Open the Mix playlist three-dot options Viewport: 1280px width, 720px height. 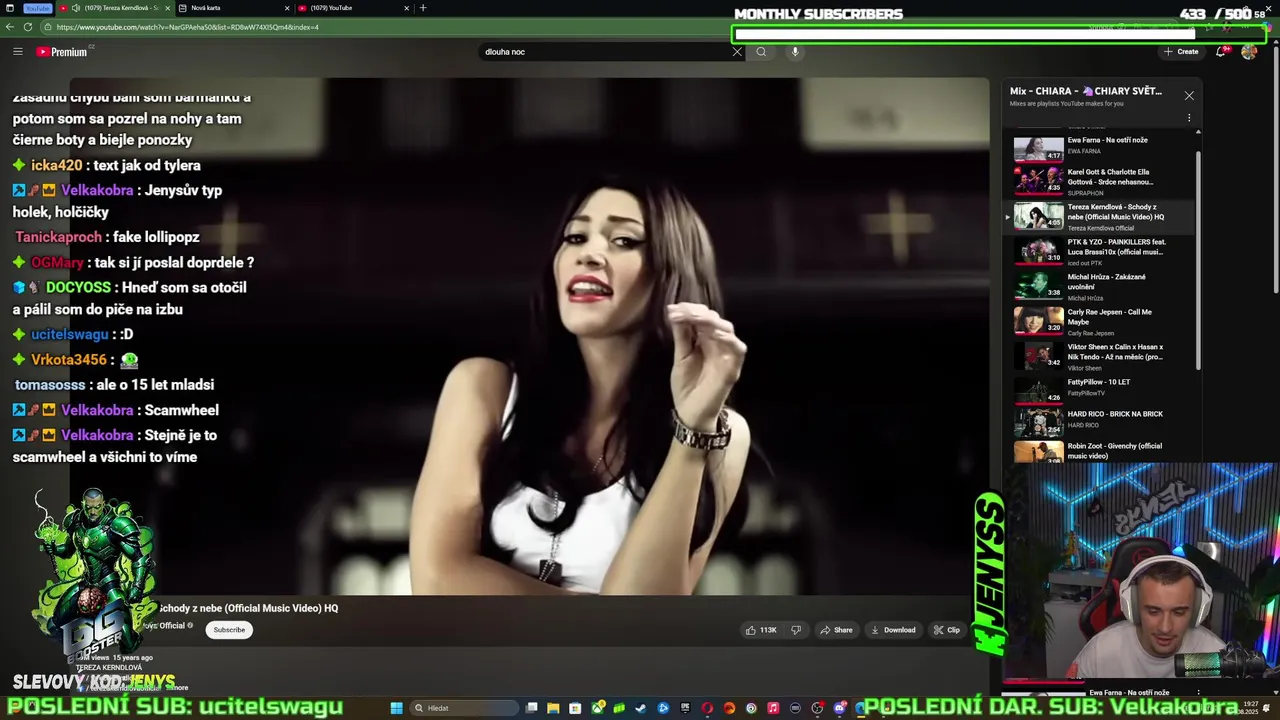tap(1189, 118)
